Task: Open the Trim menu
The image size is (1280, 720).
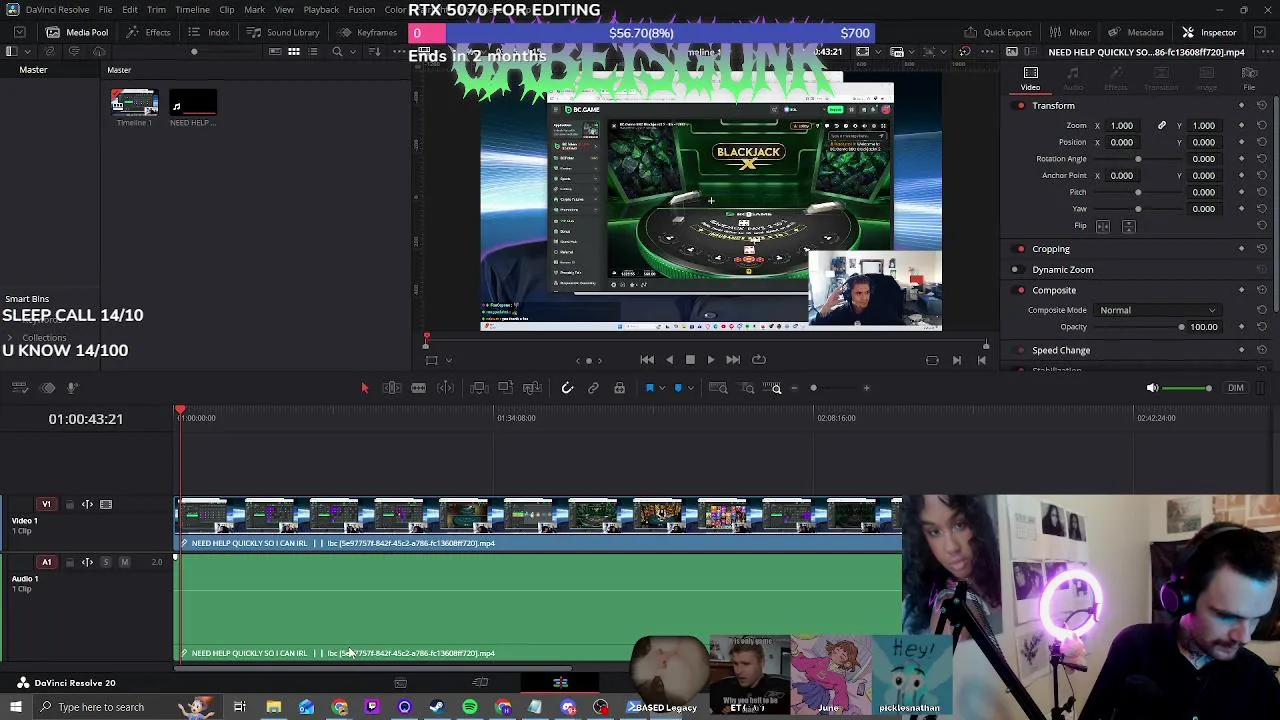Action: tap(156, 10)
